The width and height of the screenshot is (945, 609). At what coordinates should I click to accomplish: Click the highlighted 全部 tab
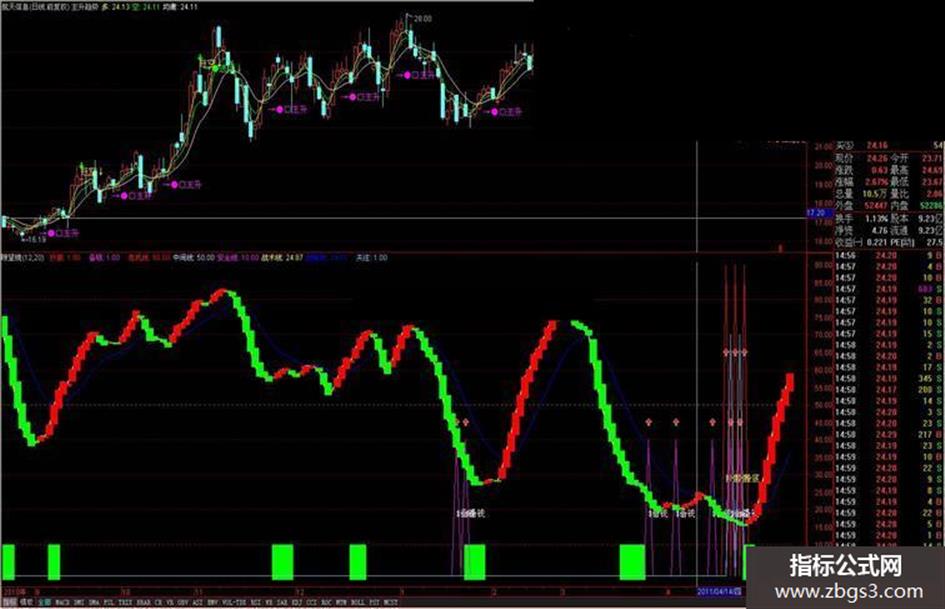(45, 602)
